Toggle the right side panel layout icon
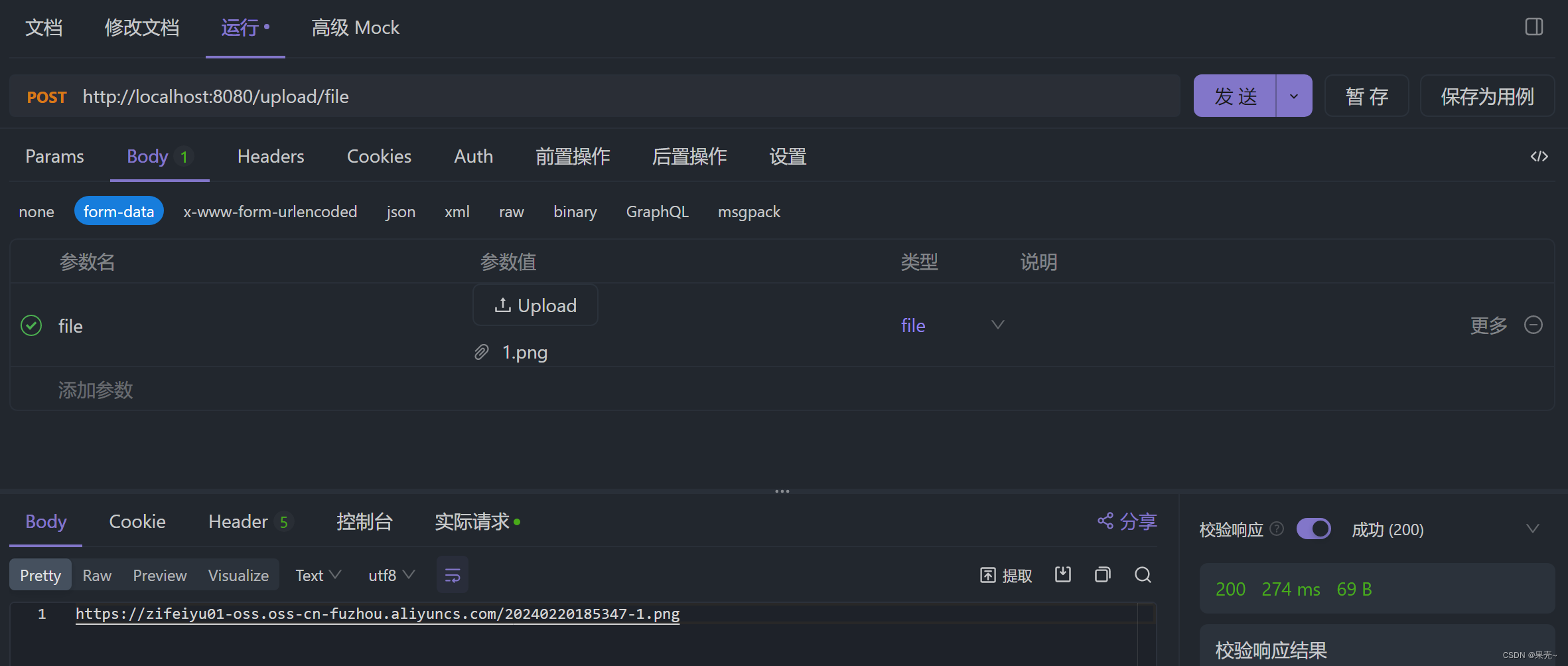This screenshot has height=666, width=1568. [1534, 27]
